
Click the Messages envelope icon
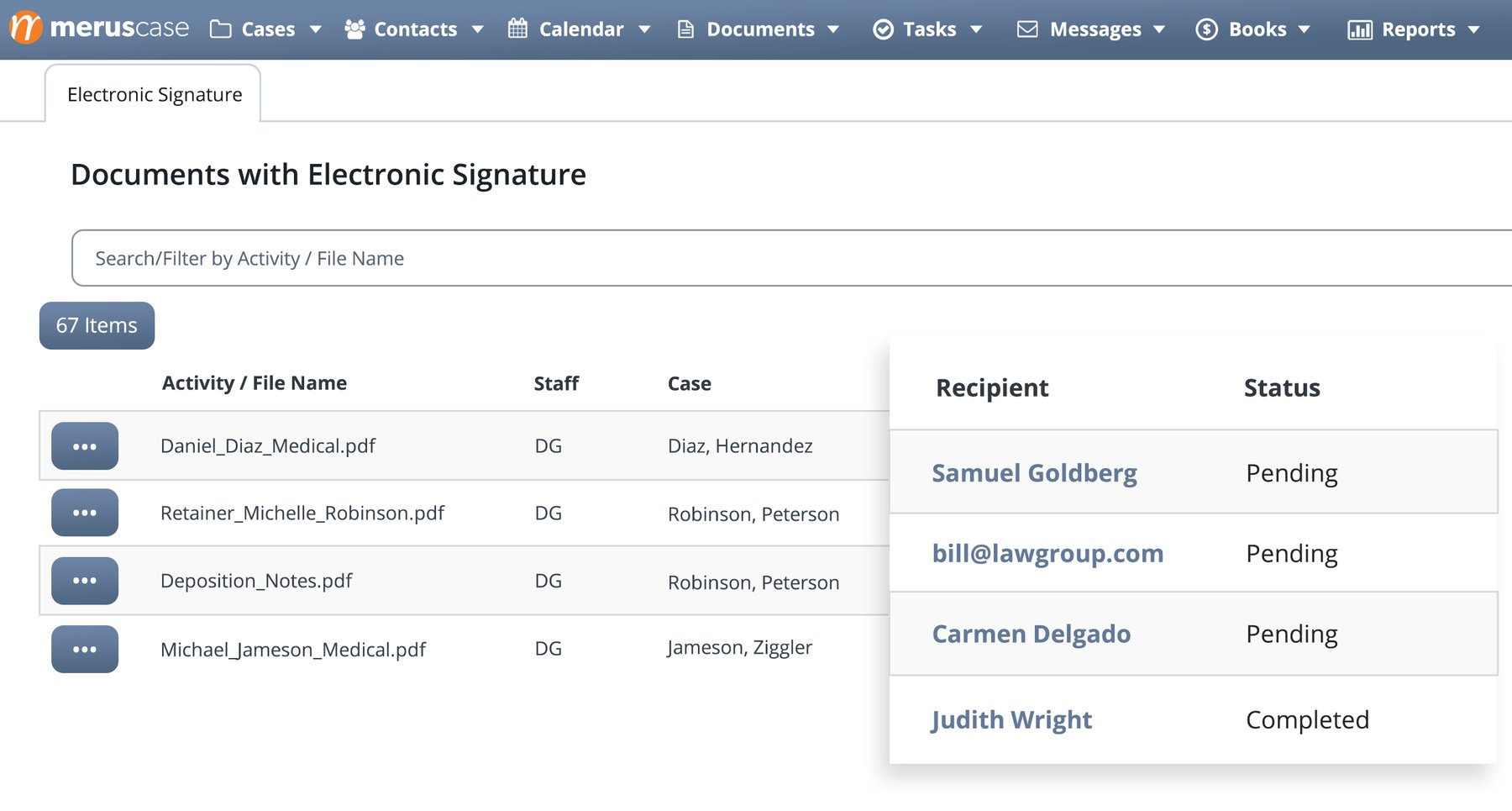point(1027,29)
